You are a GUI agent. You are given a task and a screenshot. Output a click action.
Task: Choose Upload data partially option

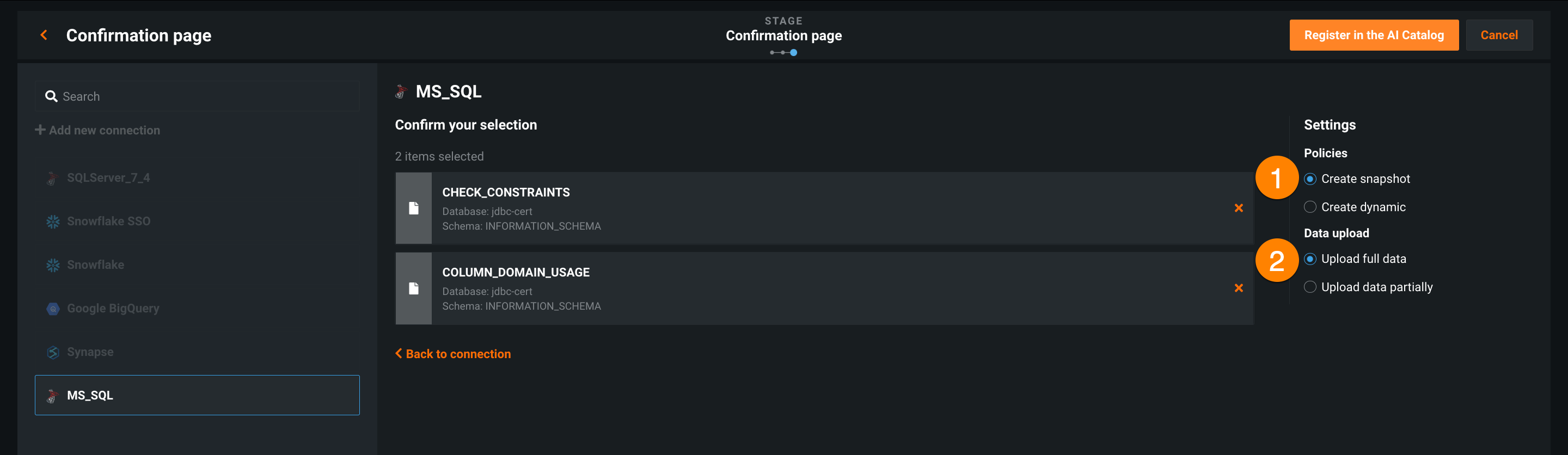click(x=1310, y=287)
